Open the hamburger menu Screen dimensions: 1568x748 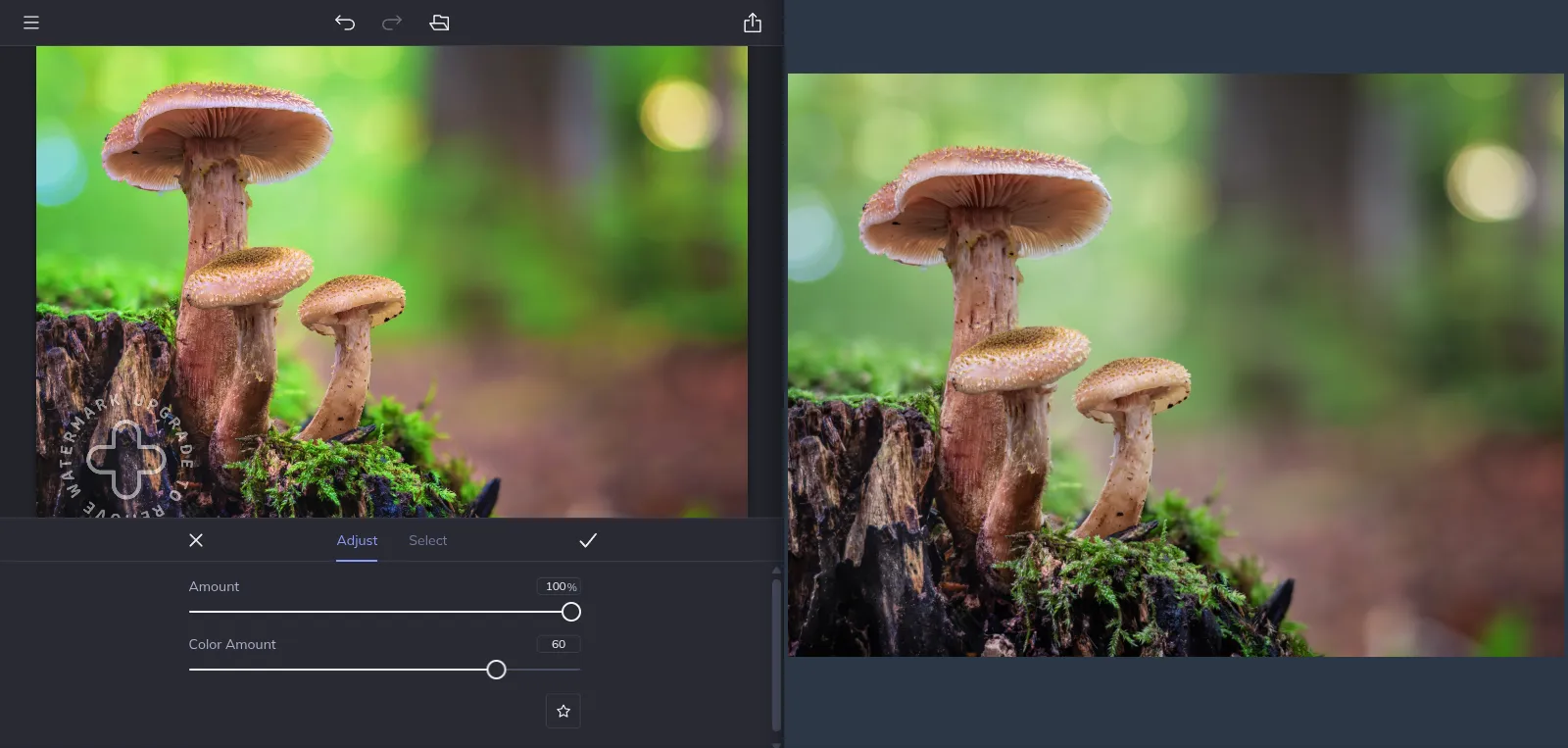coord(31,23)
